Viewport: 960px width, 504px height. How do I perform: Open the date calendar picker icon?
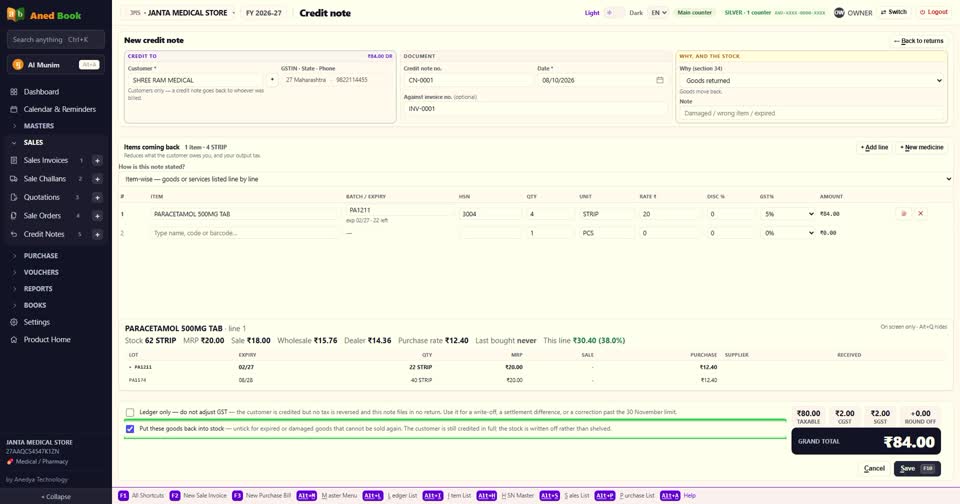point(659,80)
